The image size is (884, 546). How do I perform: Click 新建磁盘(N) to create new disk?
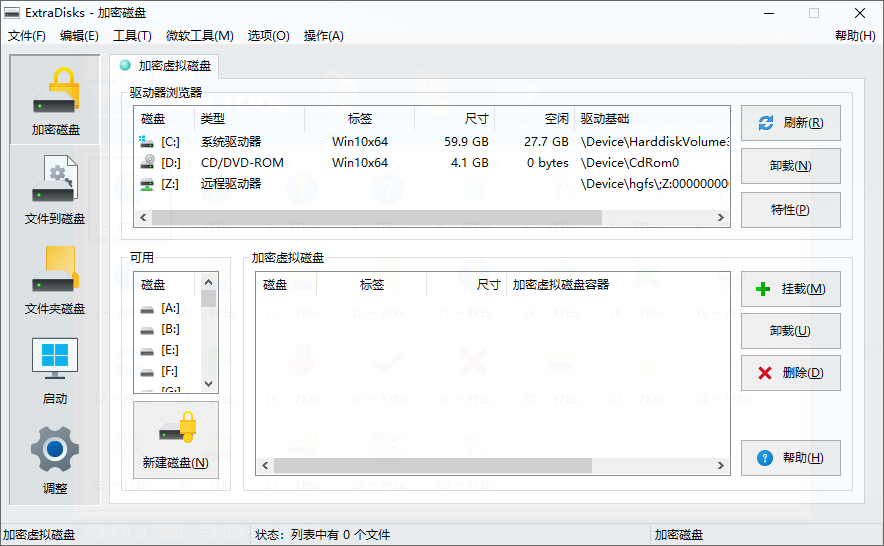pyautogui.click(x=176, y=440)
